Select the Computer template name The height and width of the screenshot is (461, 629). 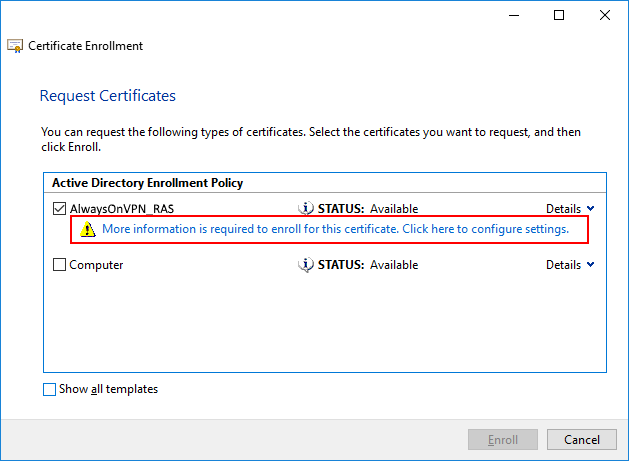pyautogui.click(x=96, y=265)
